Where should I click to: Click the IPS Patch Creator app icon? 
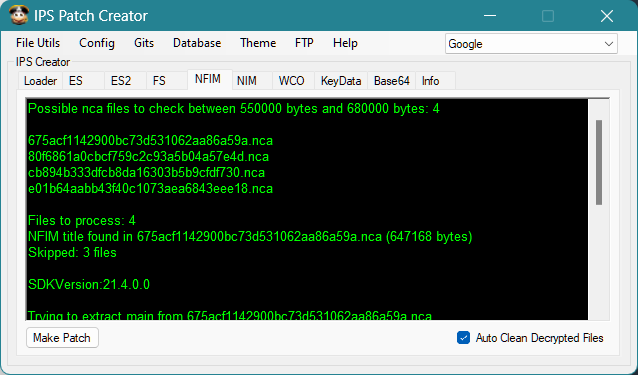18,15
